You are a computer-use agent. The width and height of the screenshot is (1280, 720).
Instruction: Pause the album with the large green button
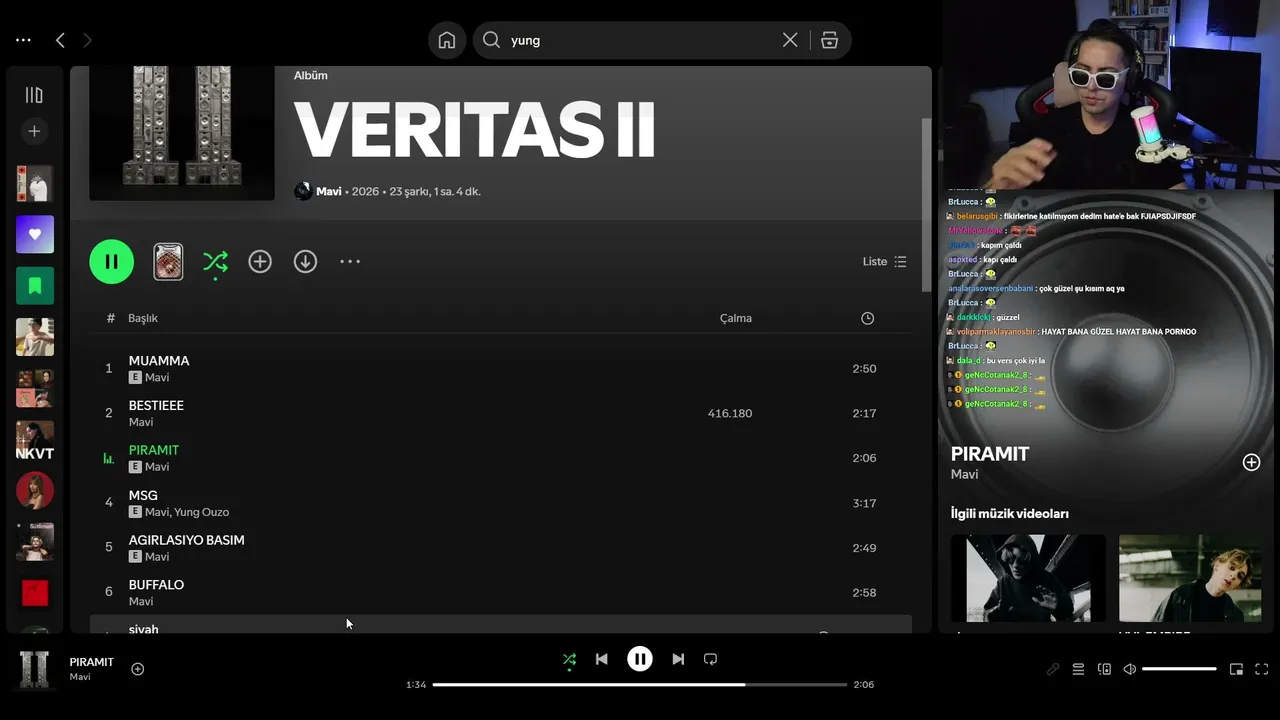[x=112, y=262]
